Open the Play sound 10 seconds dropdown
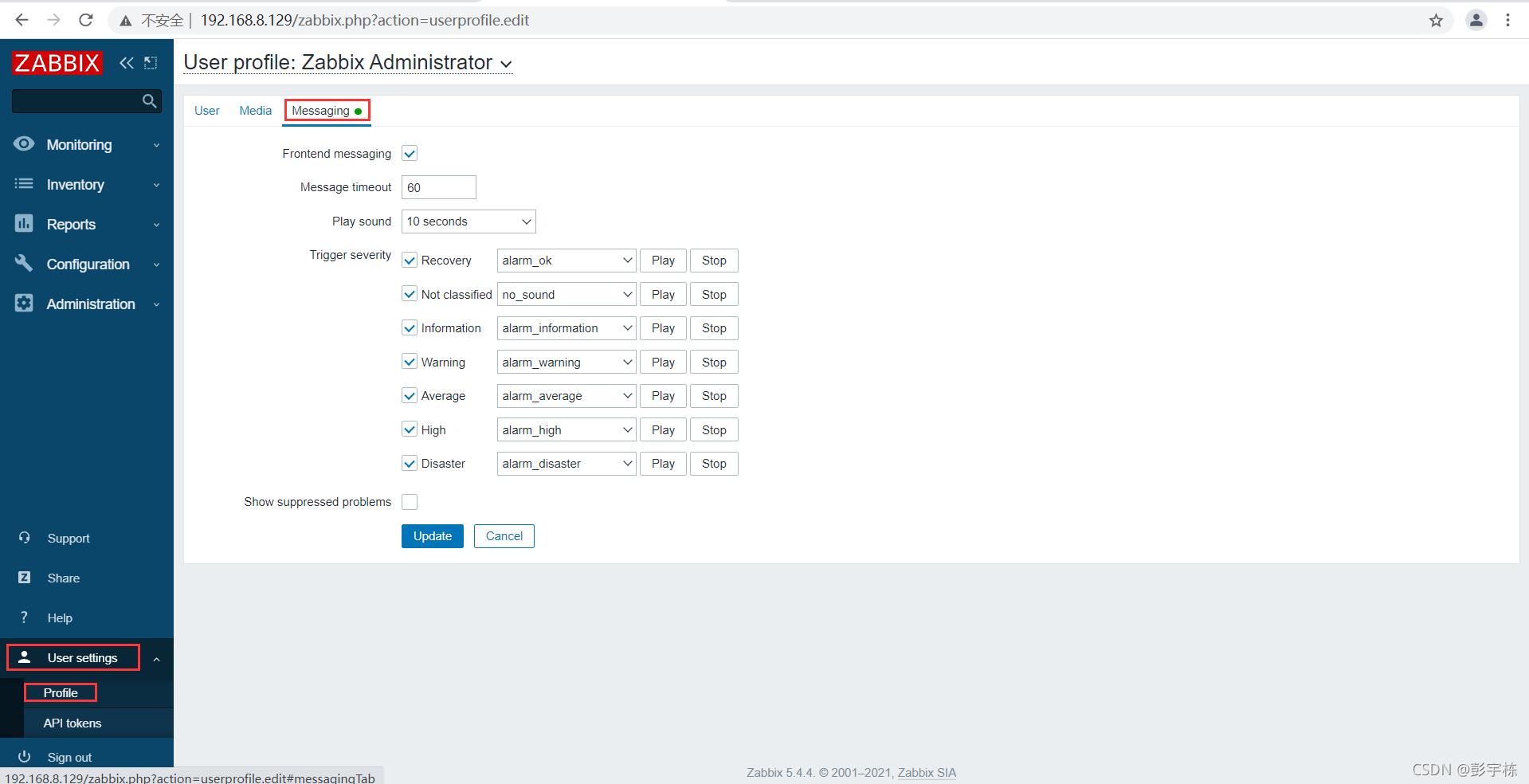This screenshot has width=1529, height=784. tap(469, 221)
